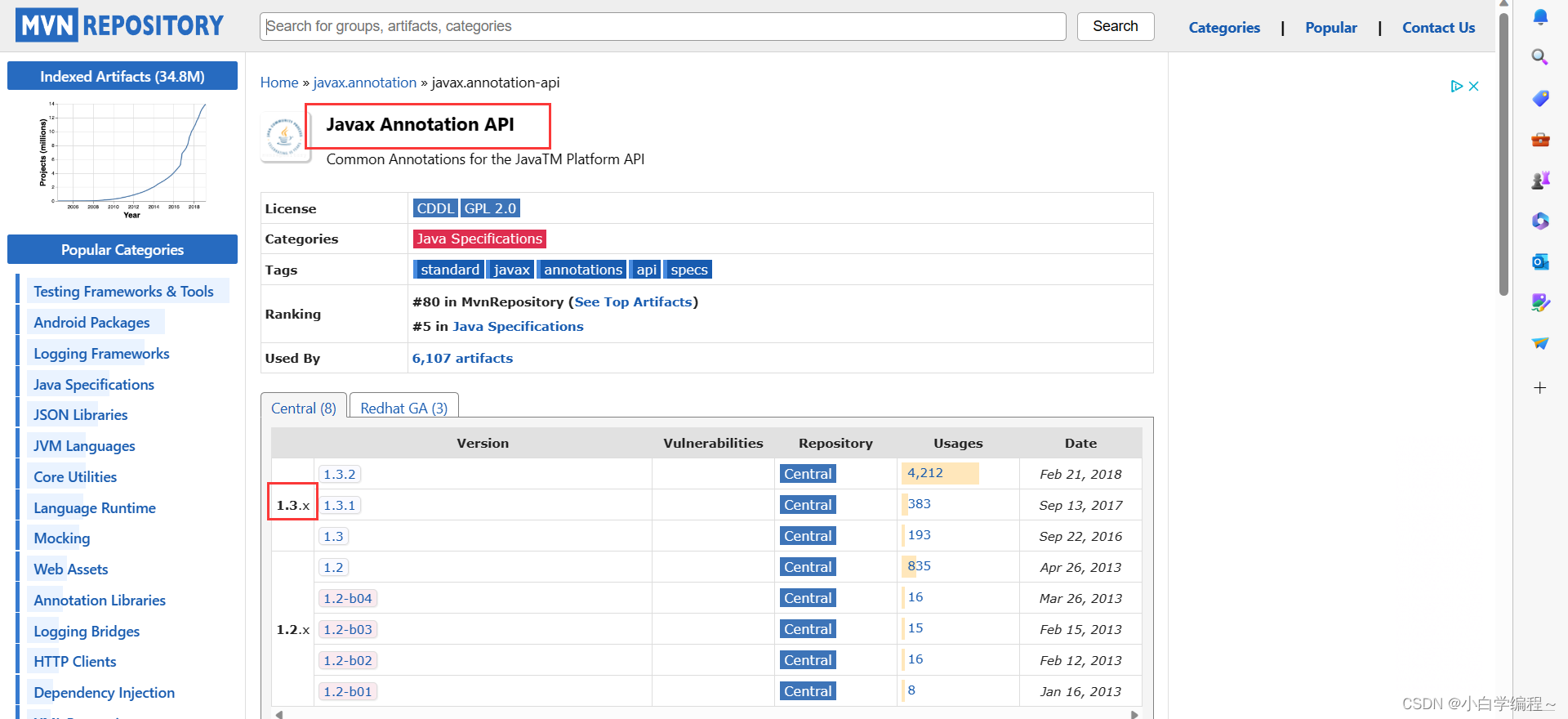Open the Edge sidebar tools briefcase icon
Viewport: 1568px width, 719px height.
[1540, 140]
